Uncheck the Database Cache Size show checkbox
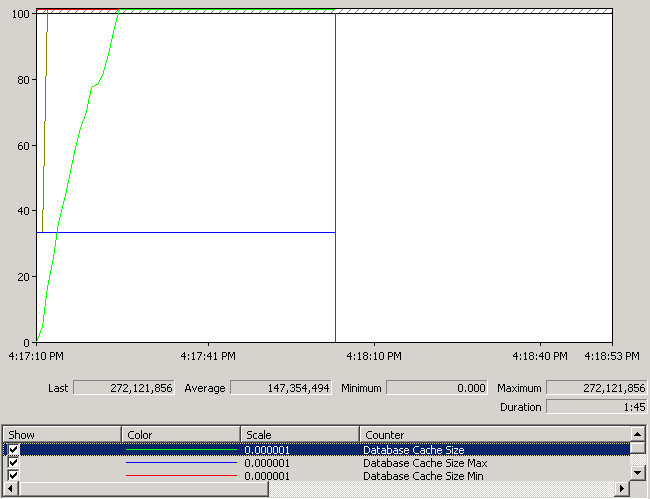This screenshot has width=650, height=499. pyautogui.click(x=14, y=450)
